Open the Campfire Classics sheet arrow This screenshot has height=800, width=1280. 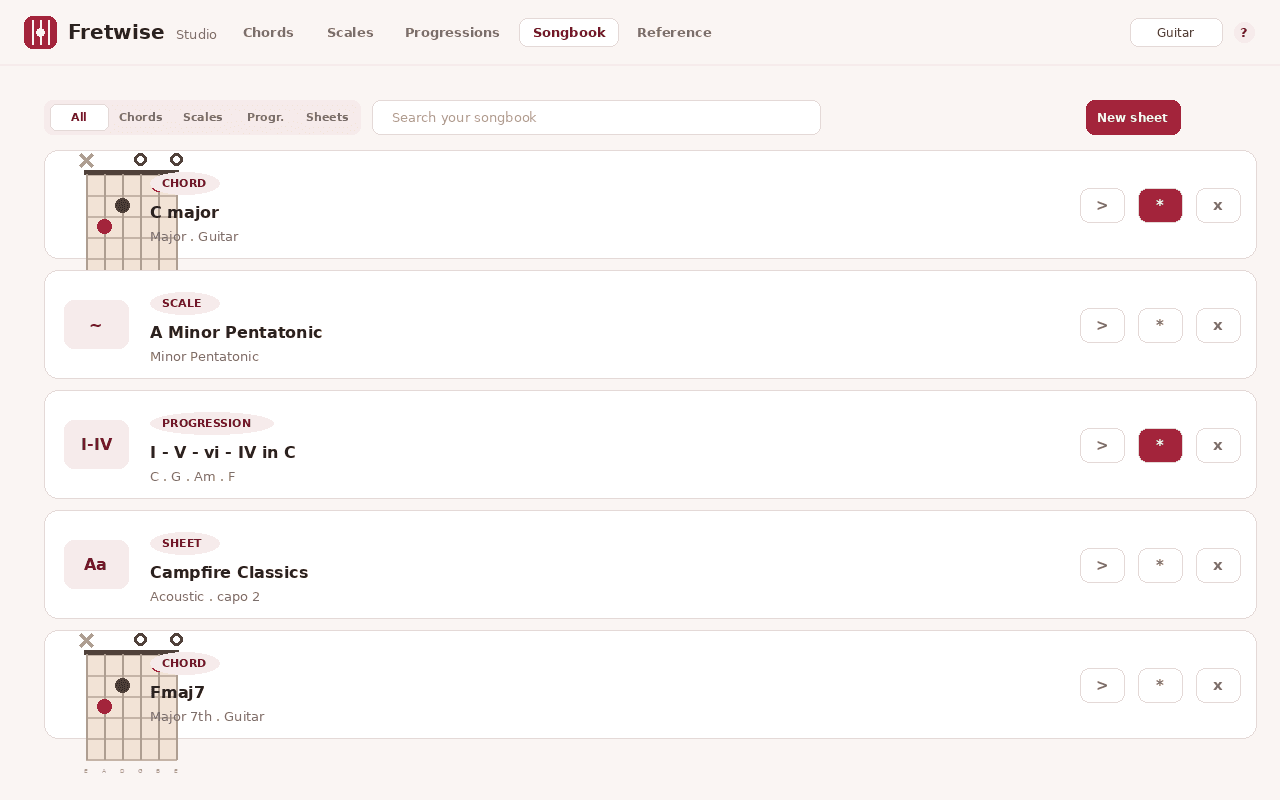1102,565
